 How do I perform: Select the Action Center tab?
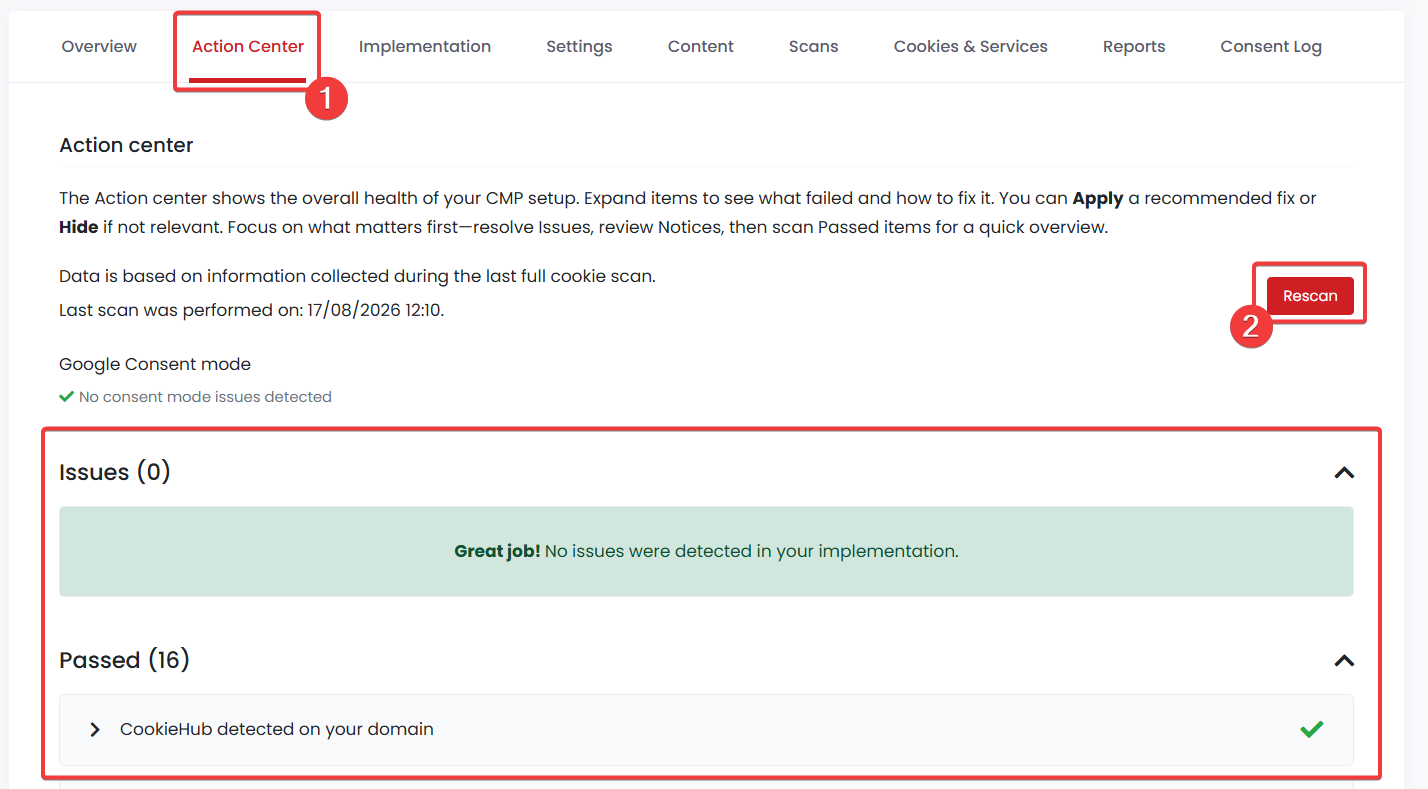point(248,46)
